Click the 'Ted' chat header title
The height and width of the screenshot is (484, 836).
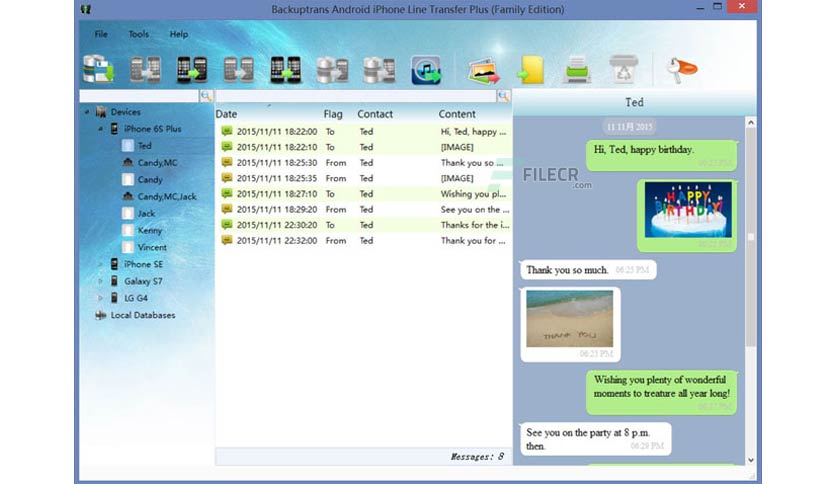point(634,102)
